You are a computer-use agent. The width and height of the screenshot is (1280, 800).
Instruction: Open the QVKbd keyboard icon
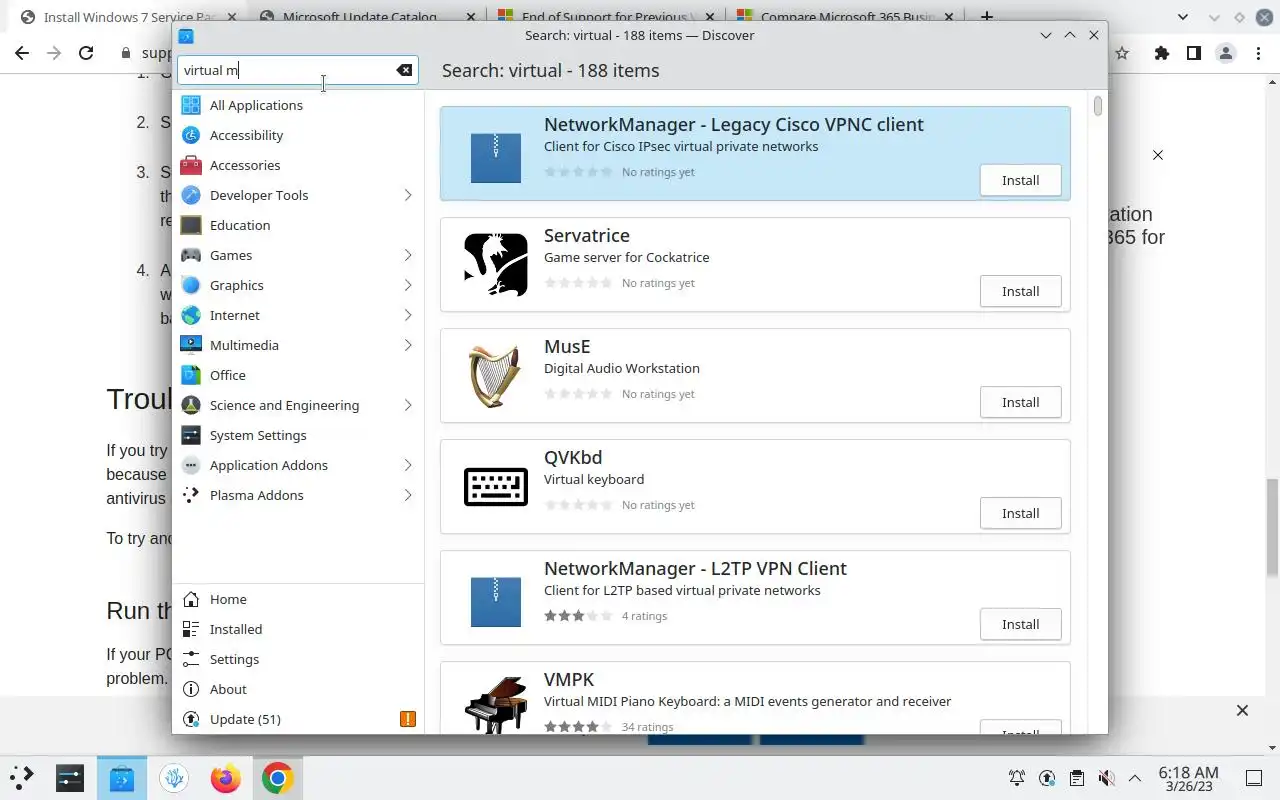coord(496,486)
